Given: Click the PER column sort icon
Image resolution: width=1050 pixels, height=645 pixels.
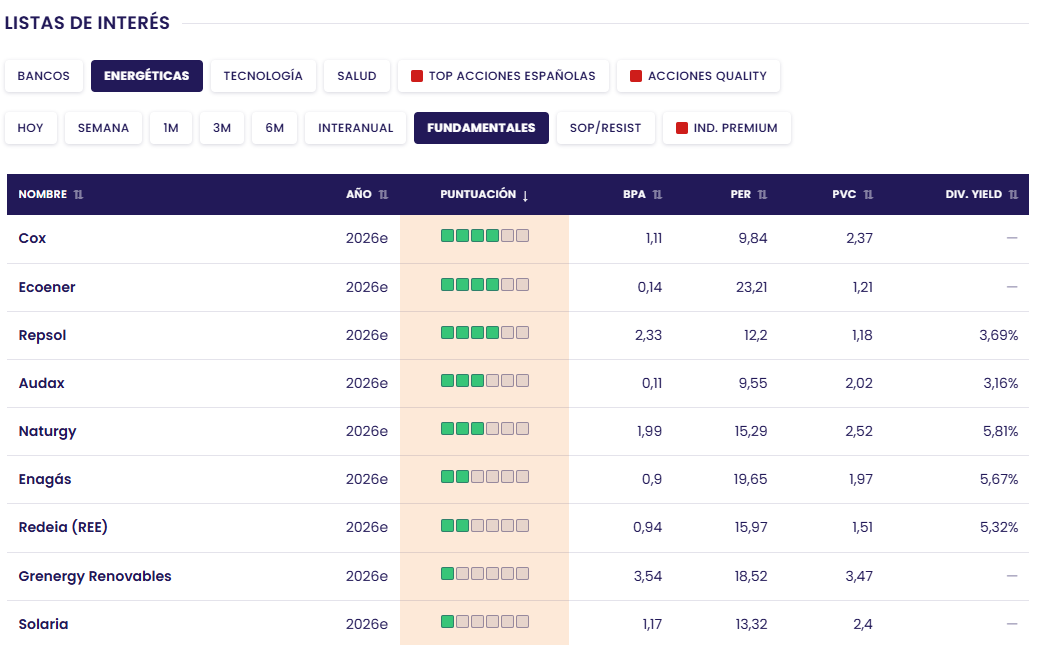Looking at the screenshot, I should [762, 194].
